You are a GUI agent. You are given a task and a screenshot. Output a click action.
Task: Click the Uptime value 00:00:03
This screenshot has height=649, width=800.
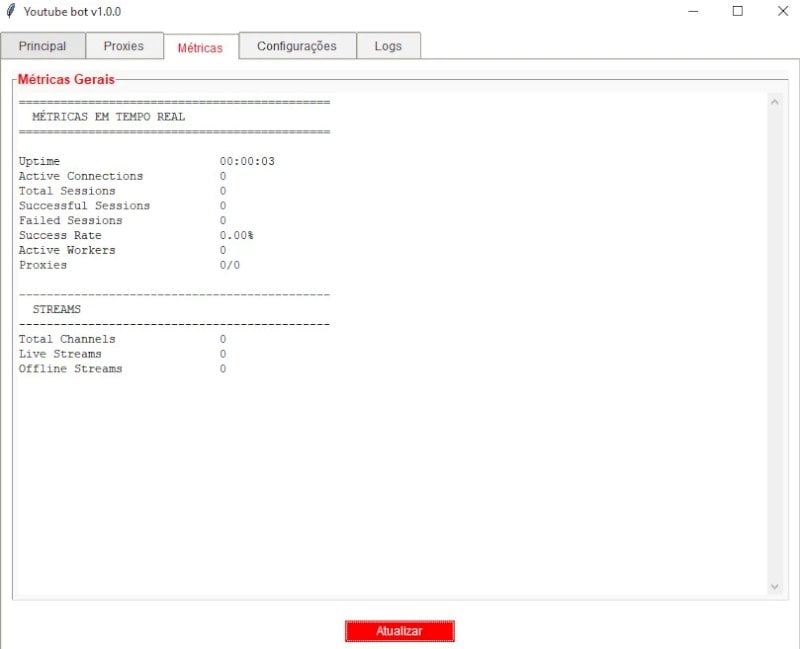click(247, 161)
